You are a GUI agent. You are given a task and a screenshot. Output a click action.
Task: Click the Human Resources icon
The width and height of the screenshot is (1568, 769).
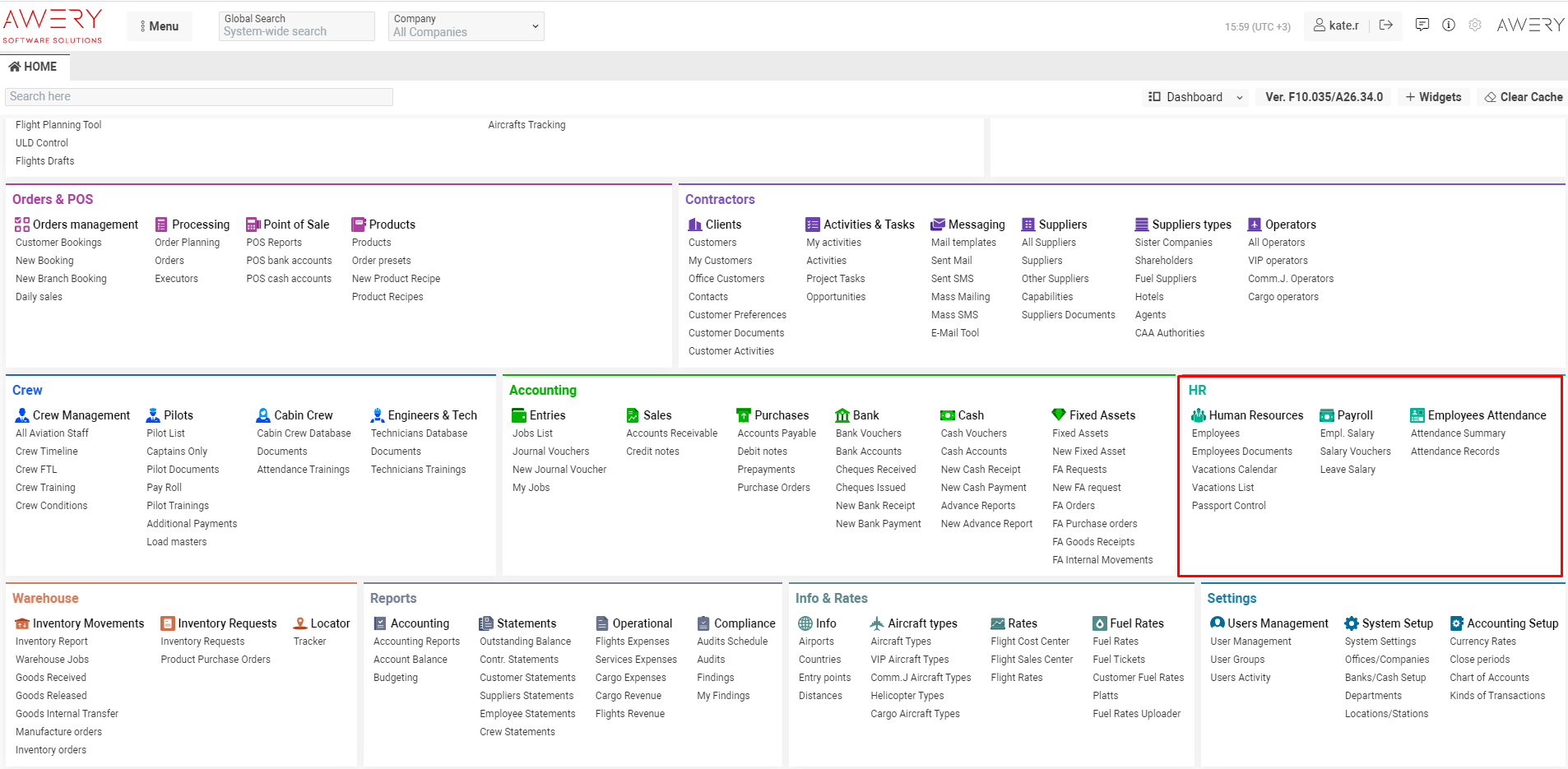click(1199, 415)
